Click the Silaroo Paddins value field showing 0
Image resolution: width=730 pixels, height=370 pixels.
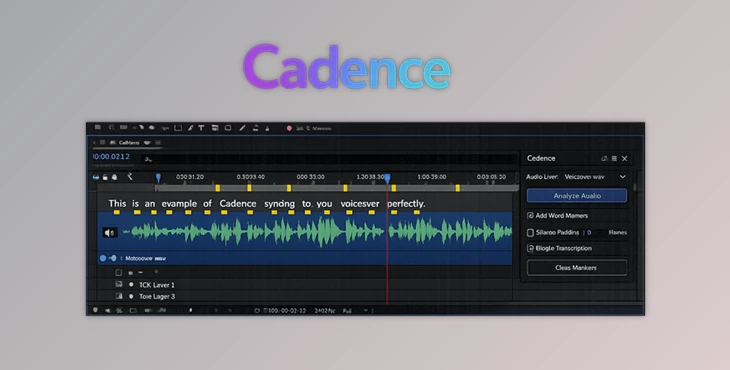(x=589, y=232)
